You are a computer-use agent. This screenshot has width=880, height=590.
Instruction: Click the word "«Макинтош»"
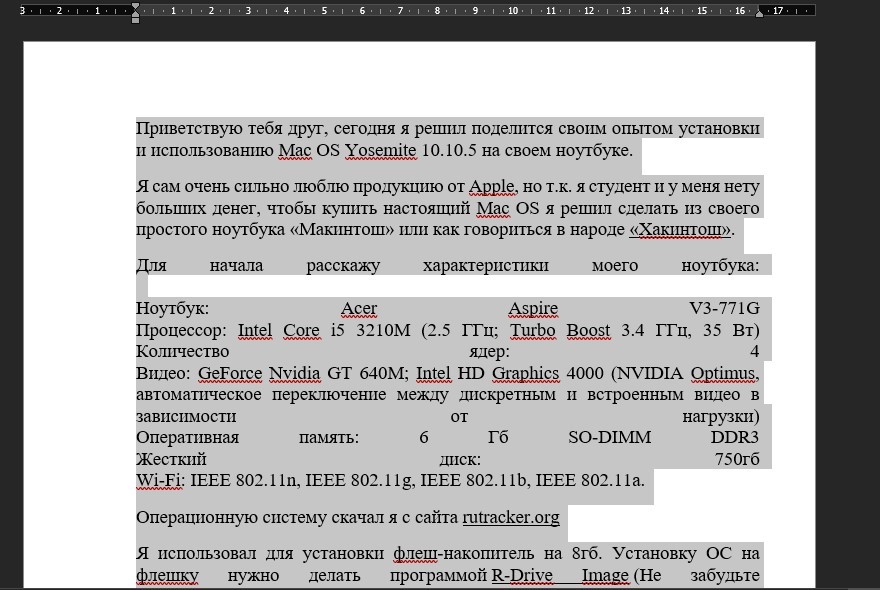[x=342, y=230]
